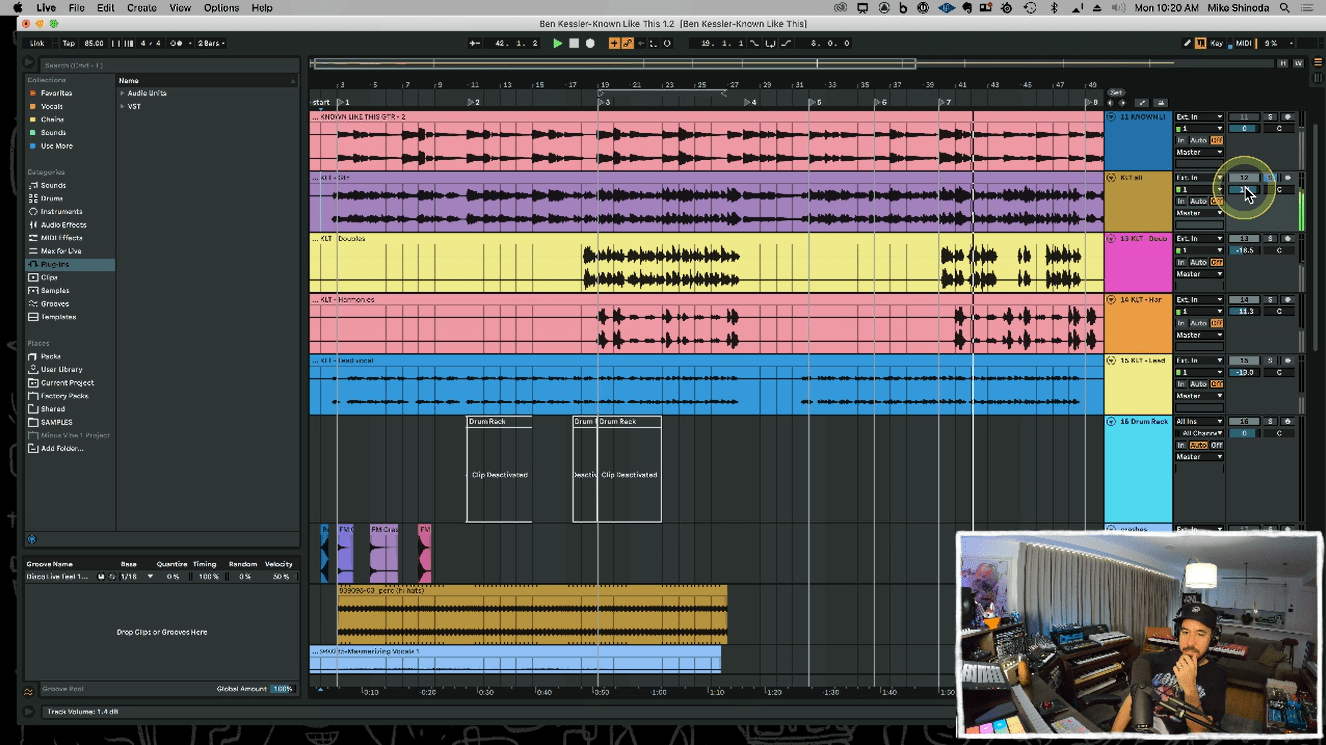Screen dimensions: 1326x745
Task: Open the Options menu
Action: point(221,8)
